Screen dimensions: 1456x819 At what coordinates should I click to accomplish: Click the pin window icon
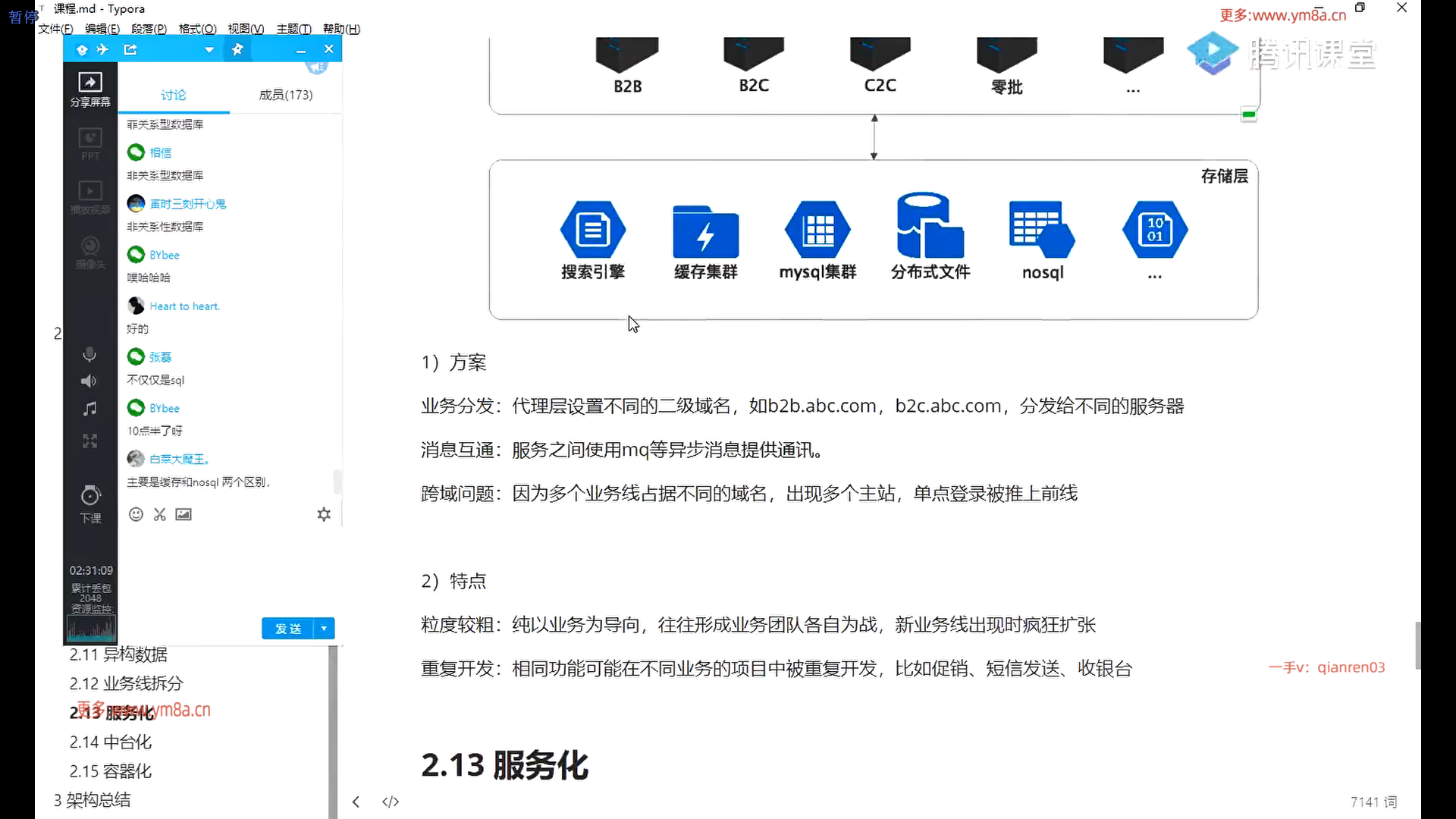tap(237, 49)
